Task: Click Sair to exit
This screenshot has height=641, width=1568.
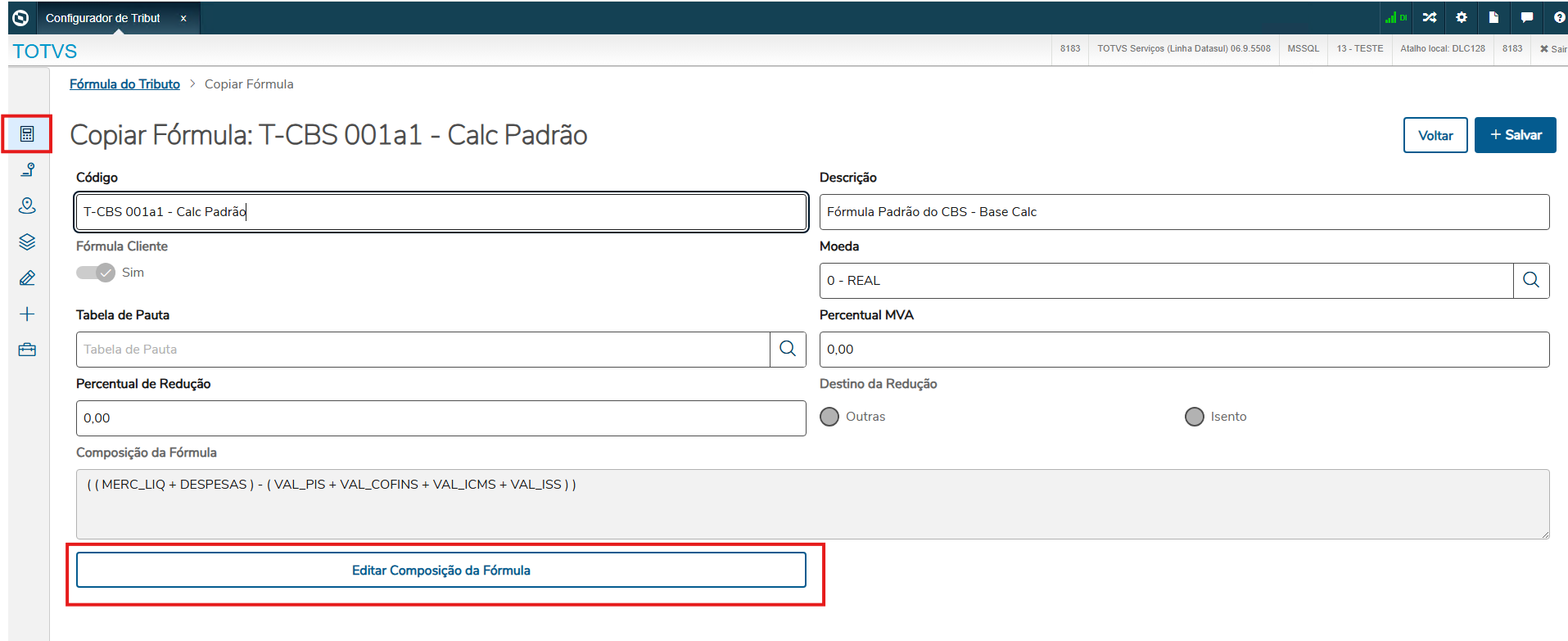Action: click(x=1553, y=49)
